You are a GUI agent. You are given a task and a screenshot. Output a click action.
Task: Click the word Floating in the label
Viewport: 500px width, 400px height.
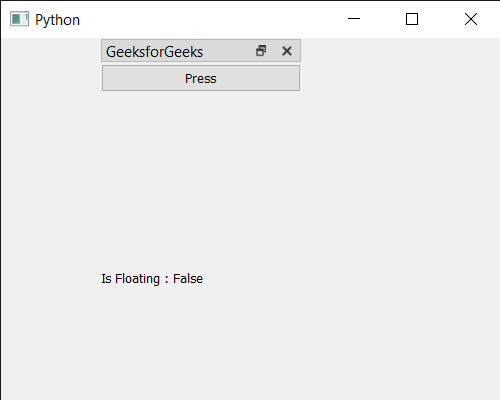(137, 279)
